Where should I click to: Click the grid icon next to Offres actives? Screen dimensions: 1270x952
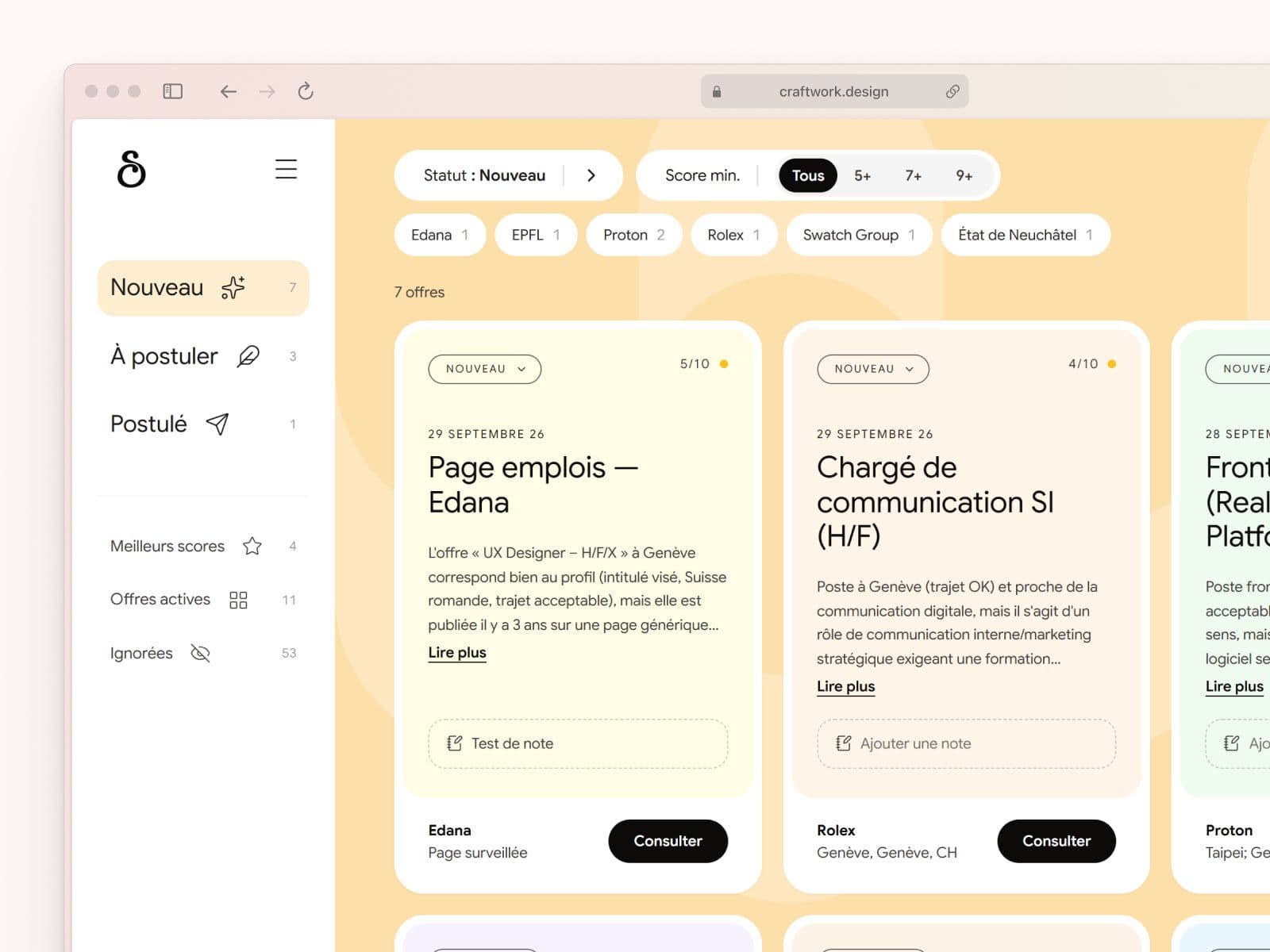tap(238, 600)
